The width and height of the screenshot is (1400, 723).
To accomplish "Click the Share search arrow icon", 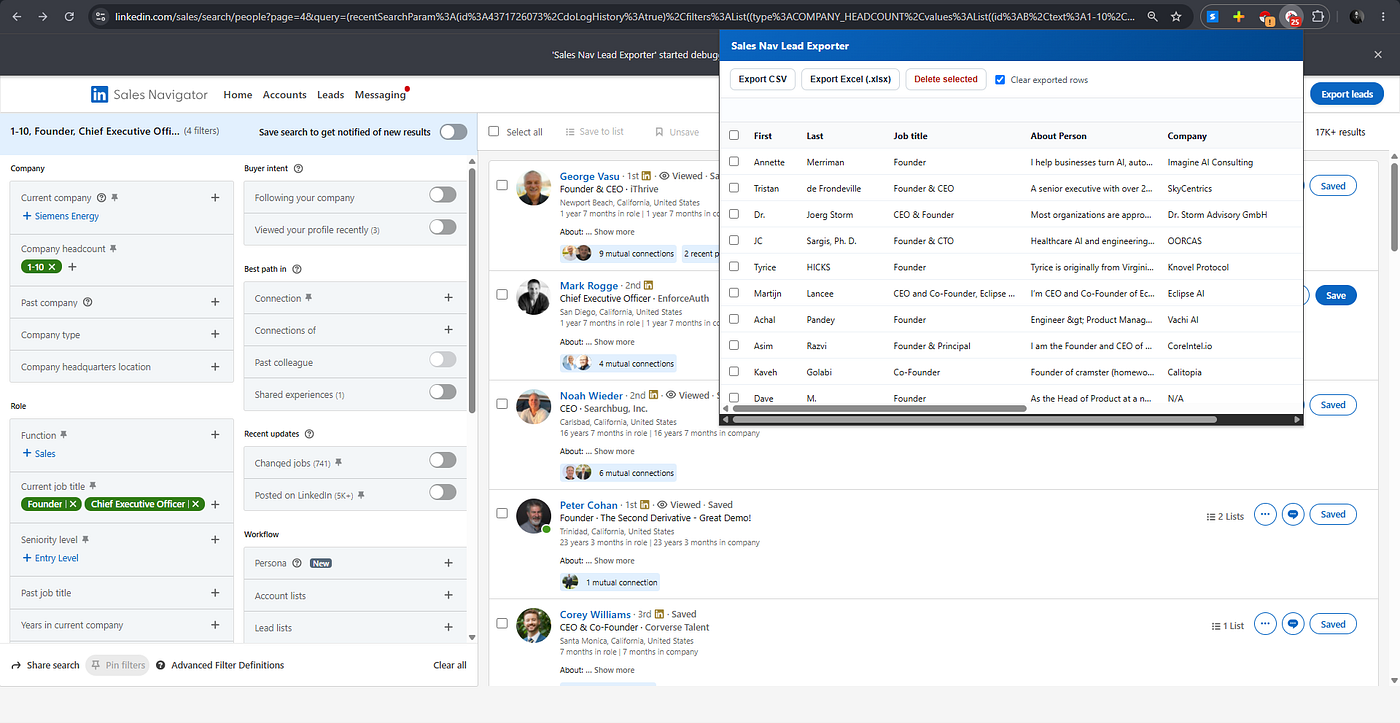I will [16, 665].
